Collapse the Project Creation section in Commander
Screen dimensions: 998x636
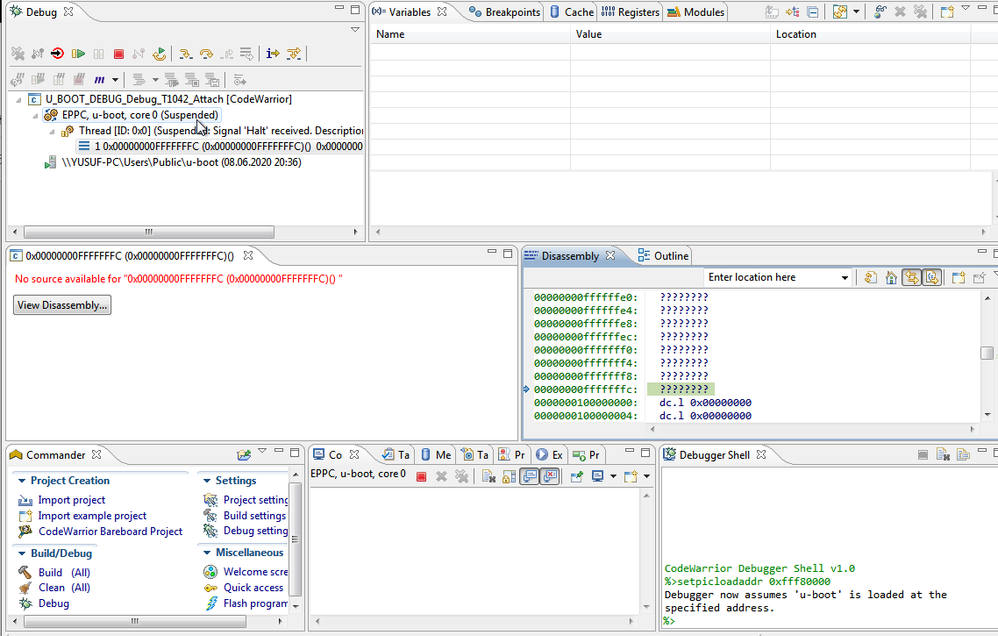coord(21,481)
